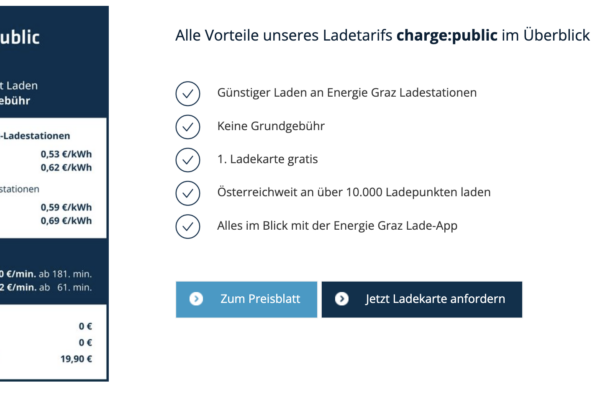Click the 0,69 €/kWh price
600x400 pixels.
pos(66,220)
